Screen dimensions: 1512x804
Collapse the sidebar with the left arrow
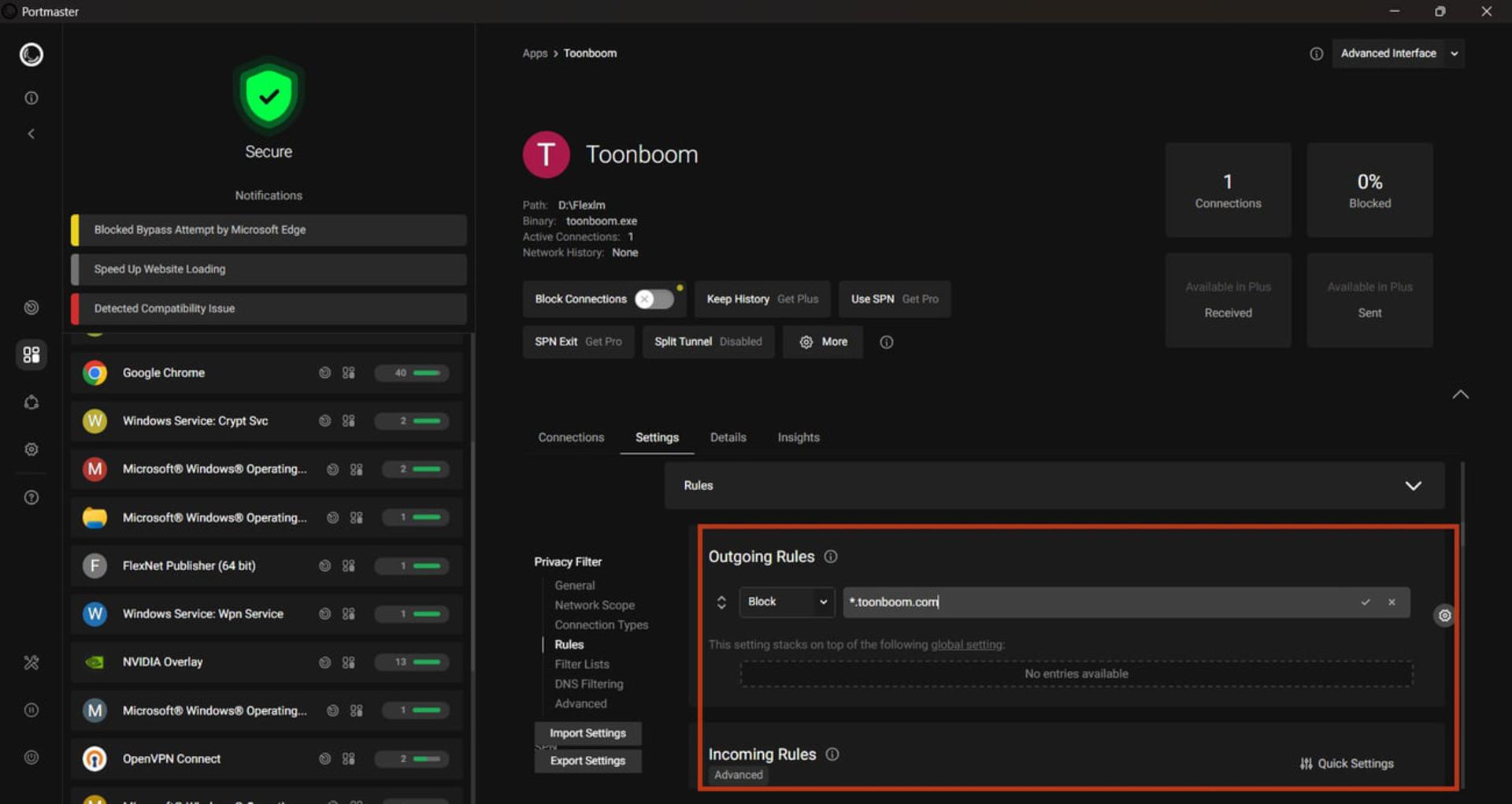click(31, 134)
